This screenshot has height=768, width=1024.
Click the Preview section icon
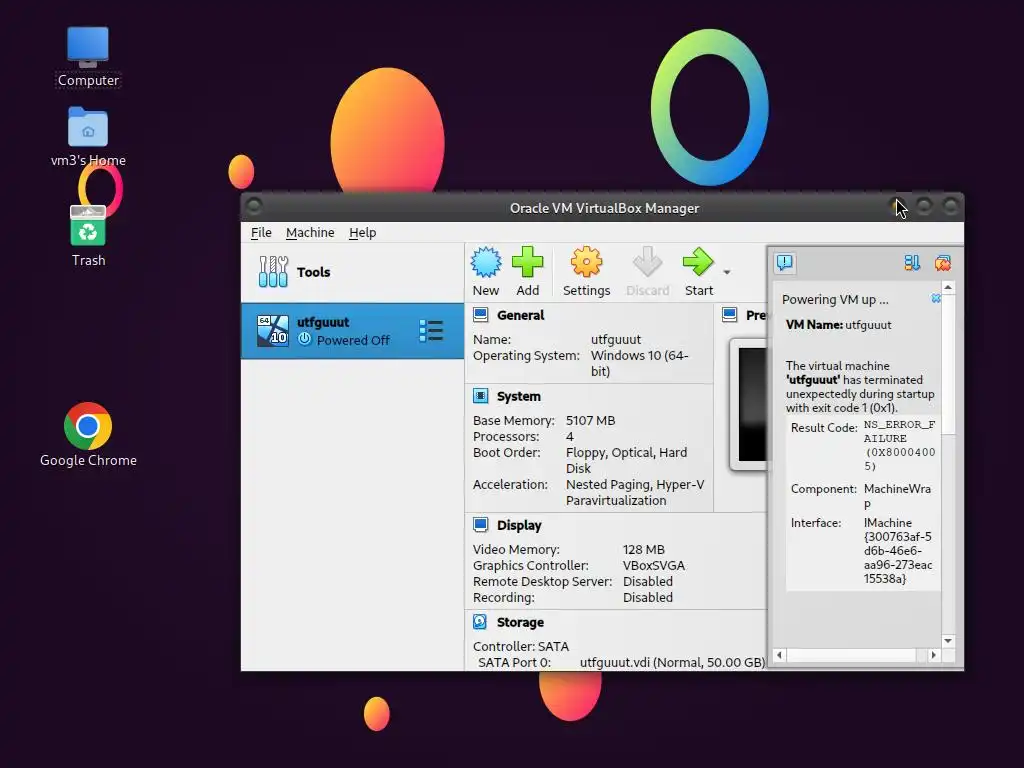tap(729, 315)
